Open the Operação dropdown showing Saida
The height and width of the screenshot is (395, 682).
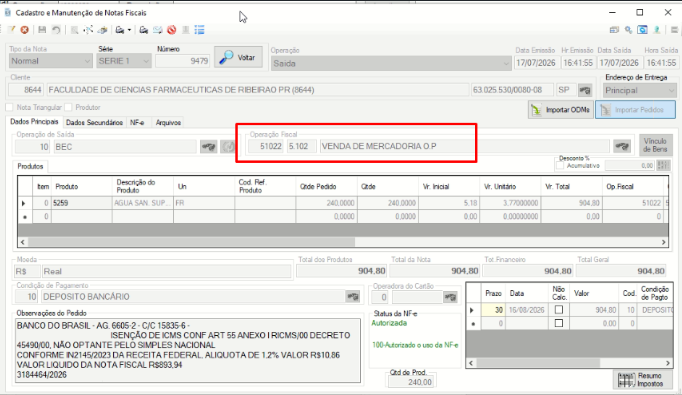(391, 64)
